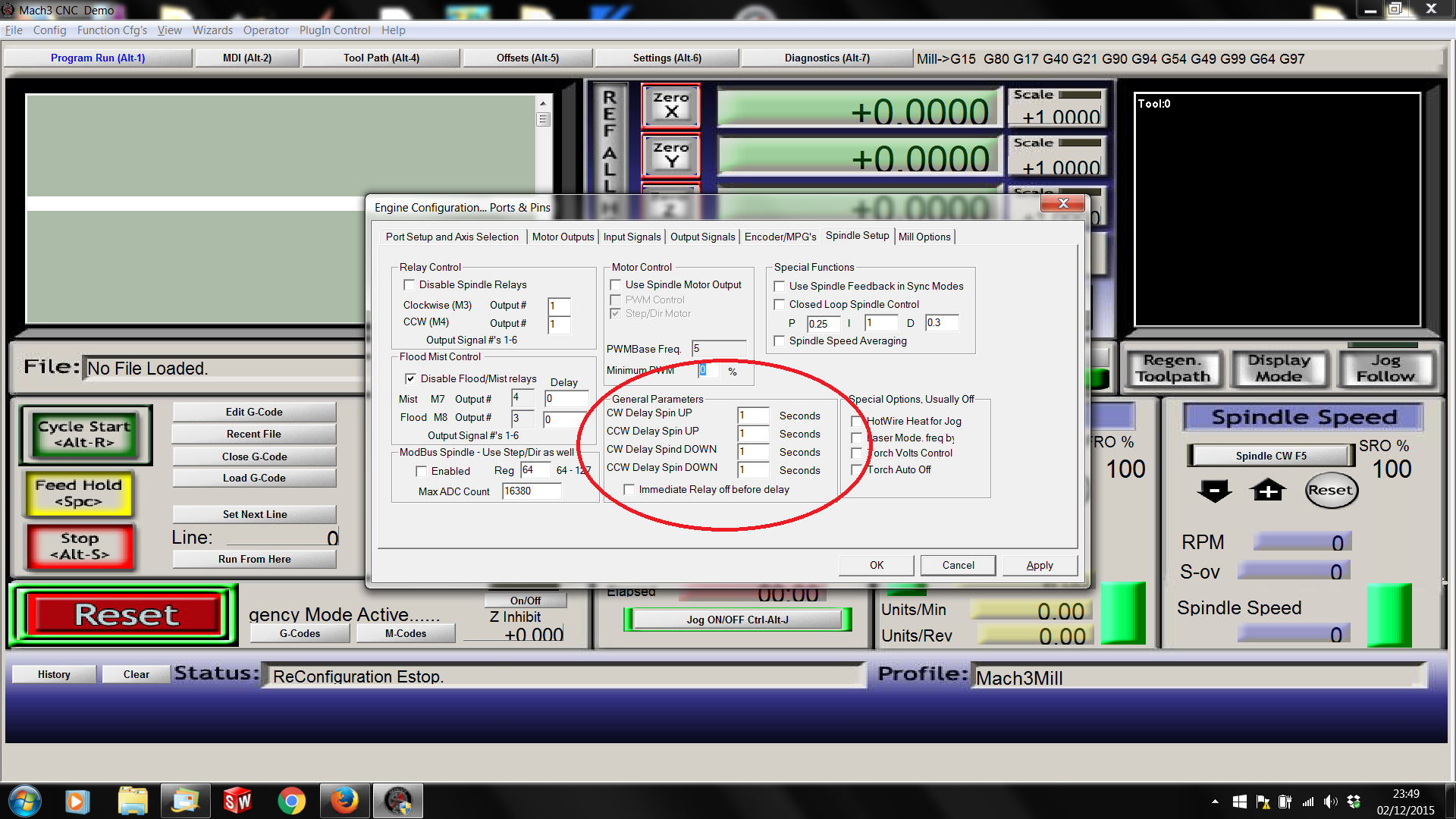Uncheck Disable Flood/Mist relays
Image resolution: width=1456 pixels, height=819 pixels.
[410, 378]
